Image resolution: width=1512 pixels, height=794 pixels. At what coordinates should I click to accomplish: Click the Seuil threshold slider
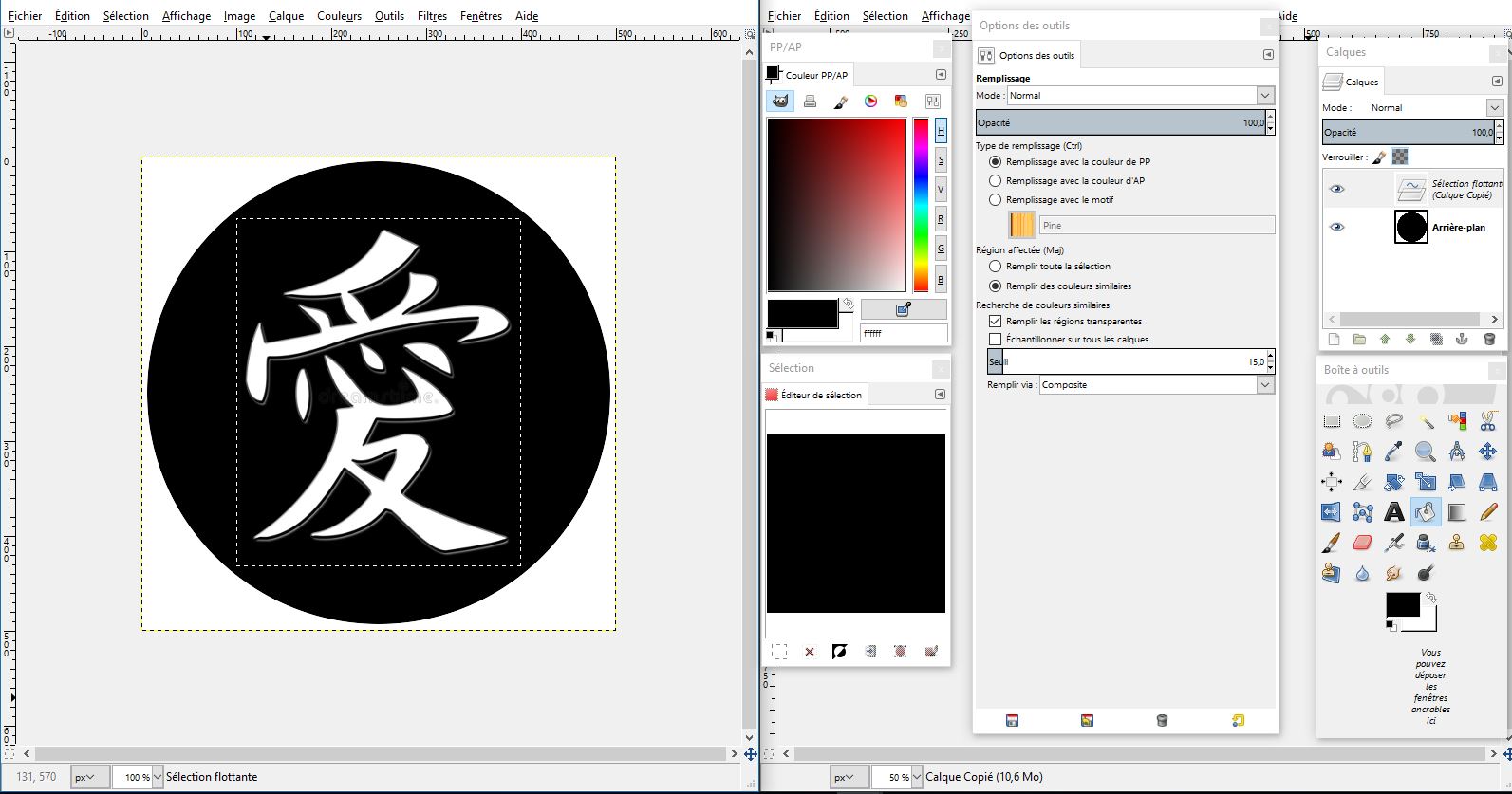pos(1127,361)
